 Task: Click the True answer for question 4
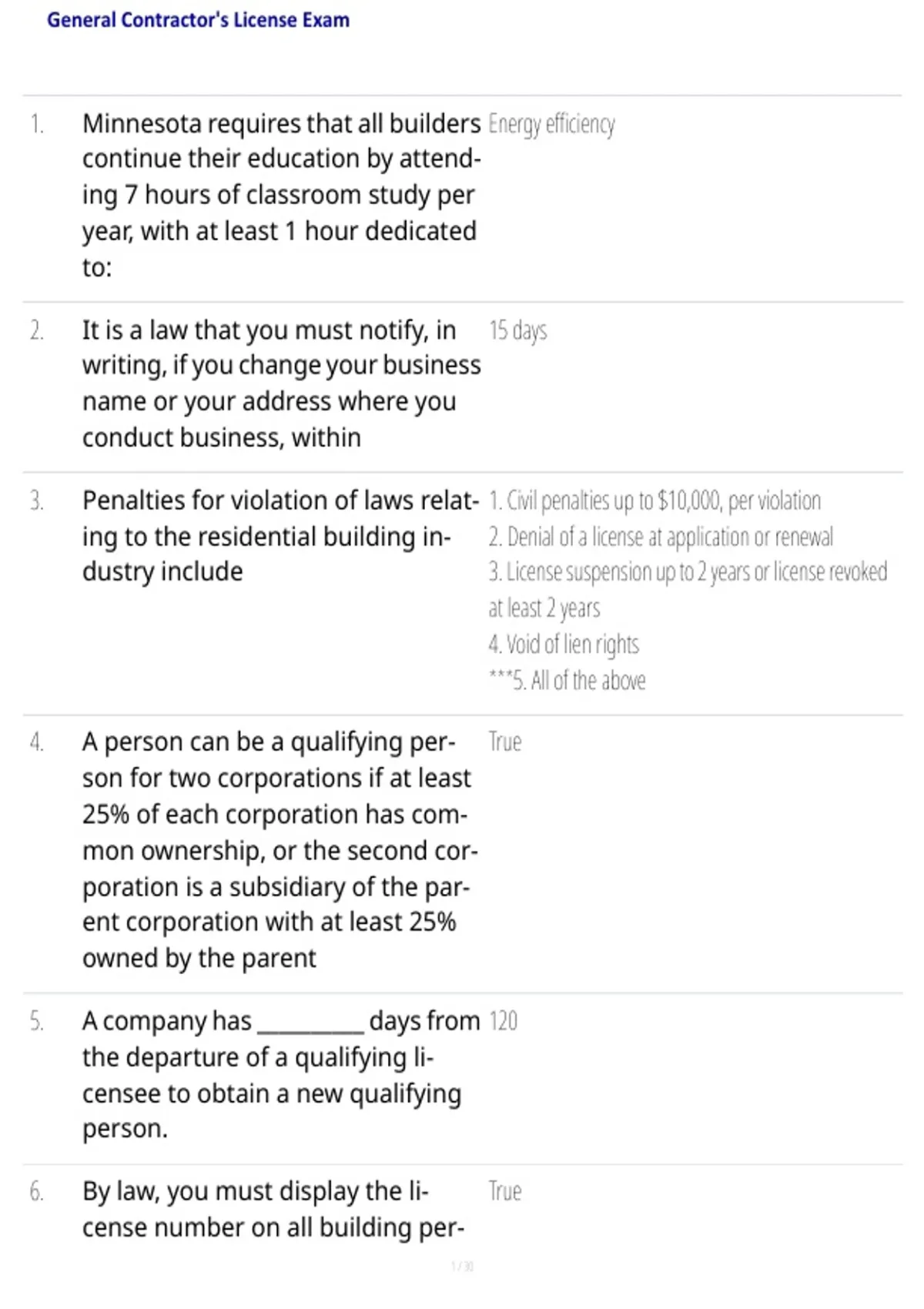(504, 742)
